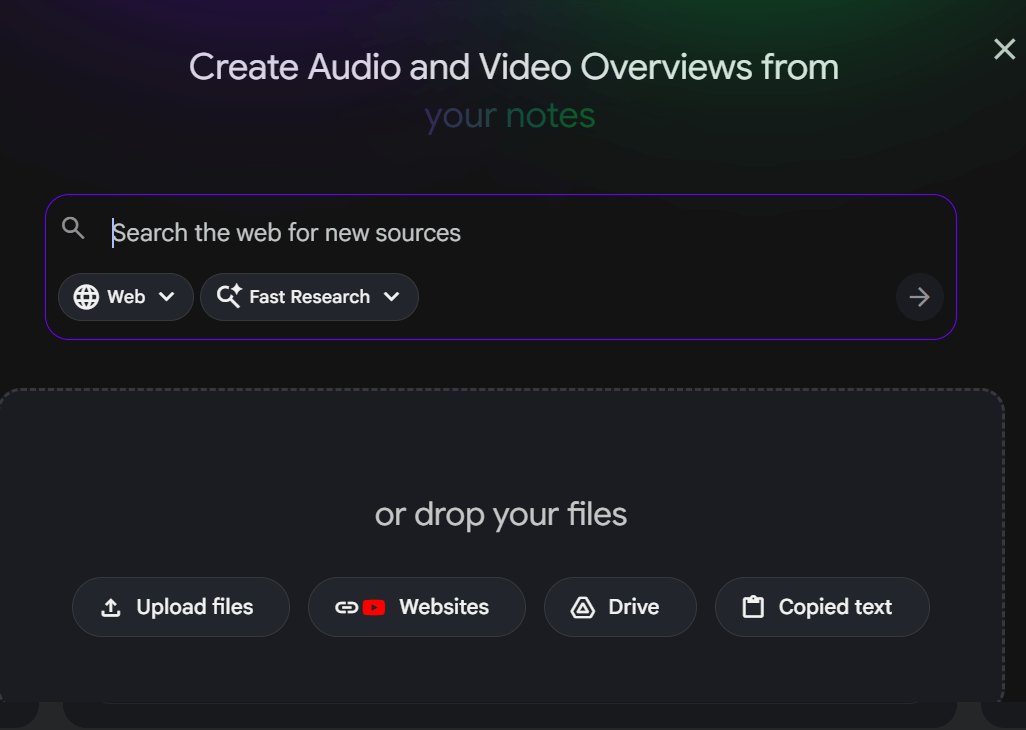1026x730 pixels.
Task: Select the clipboard icon on Copied text
Action: point(753,606)
